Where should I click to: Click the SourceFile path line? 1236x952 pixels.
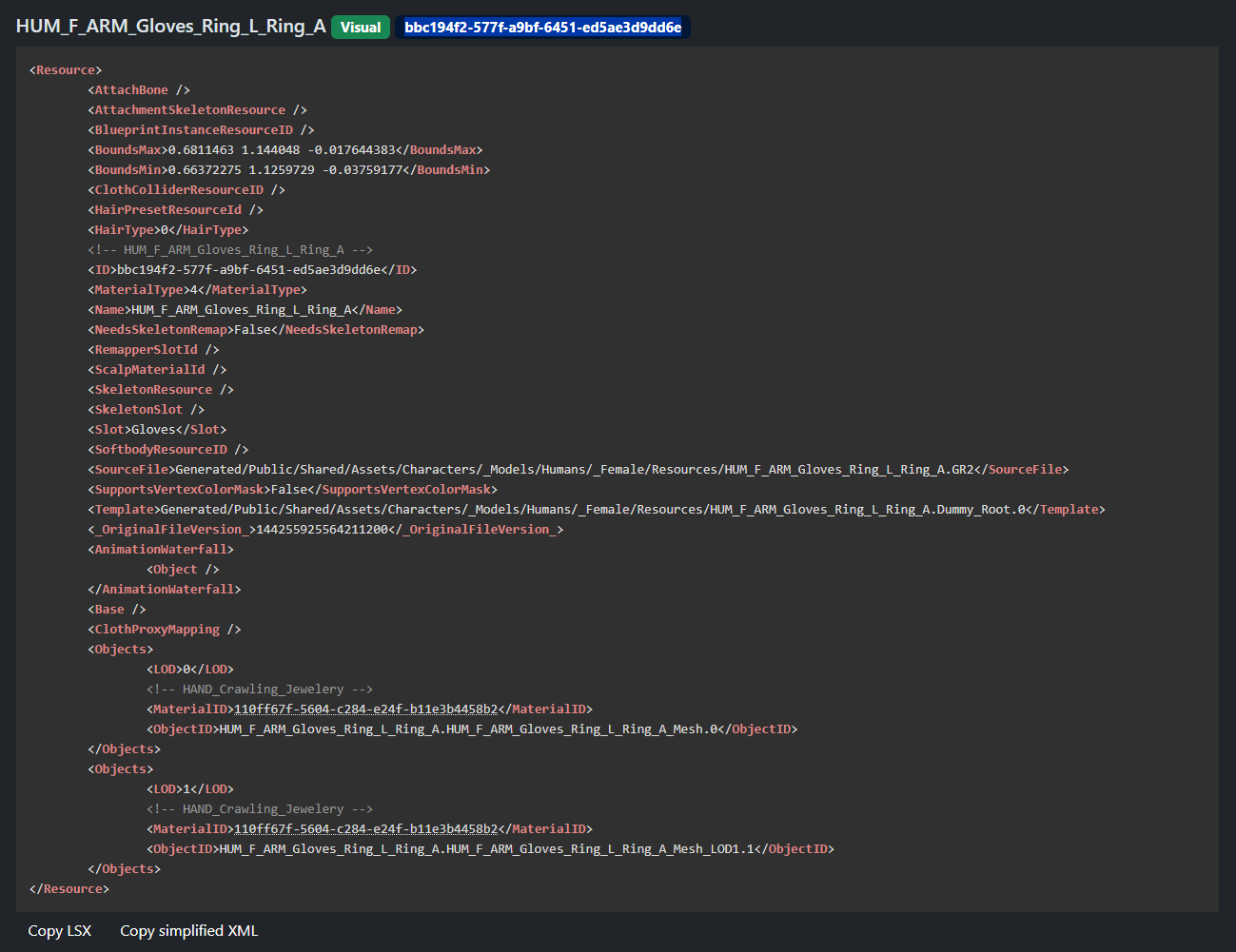[x=579, y=469]
